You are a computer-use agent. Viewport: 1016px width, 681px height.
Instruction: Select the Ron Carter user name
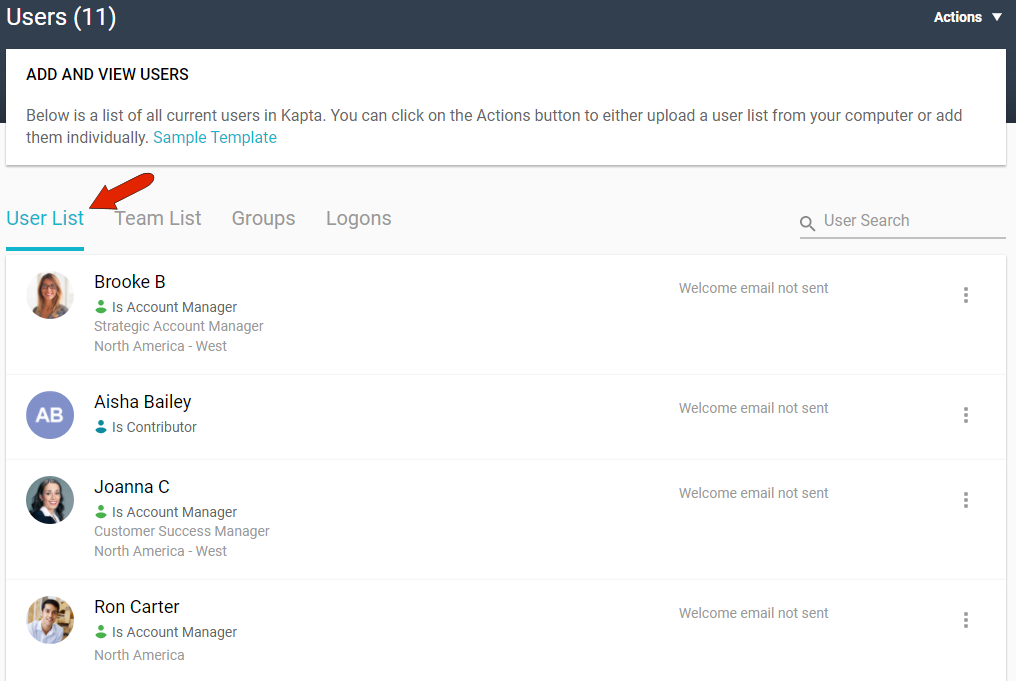tap(137, 607)
